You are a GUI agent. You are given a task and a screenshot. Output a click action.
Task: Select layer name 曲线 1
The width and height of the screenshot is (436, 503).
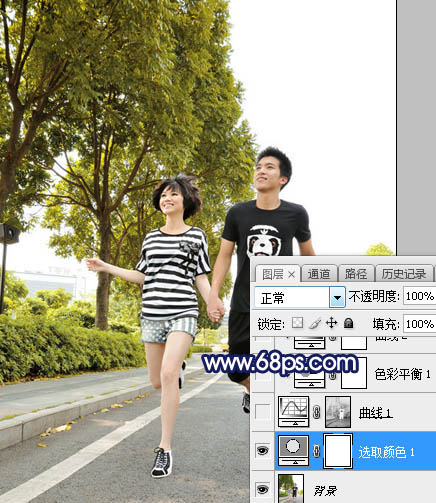(376, 413)
